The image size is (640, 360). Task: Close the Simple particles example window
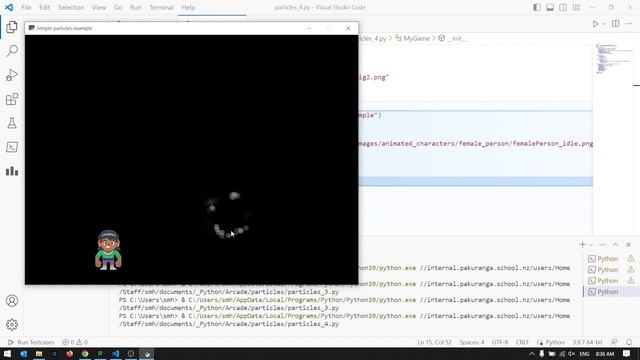[348, 28]
